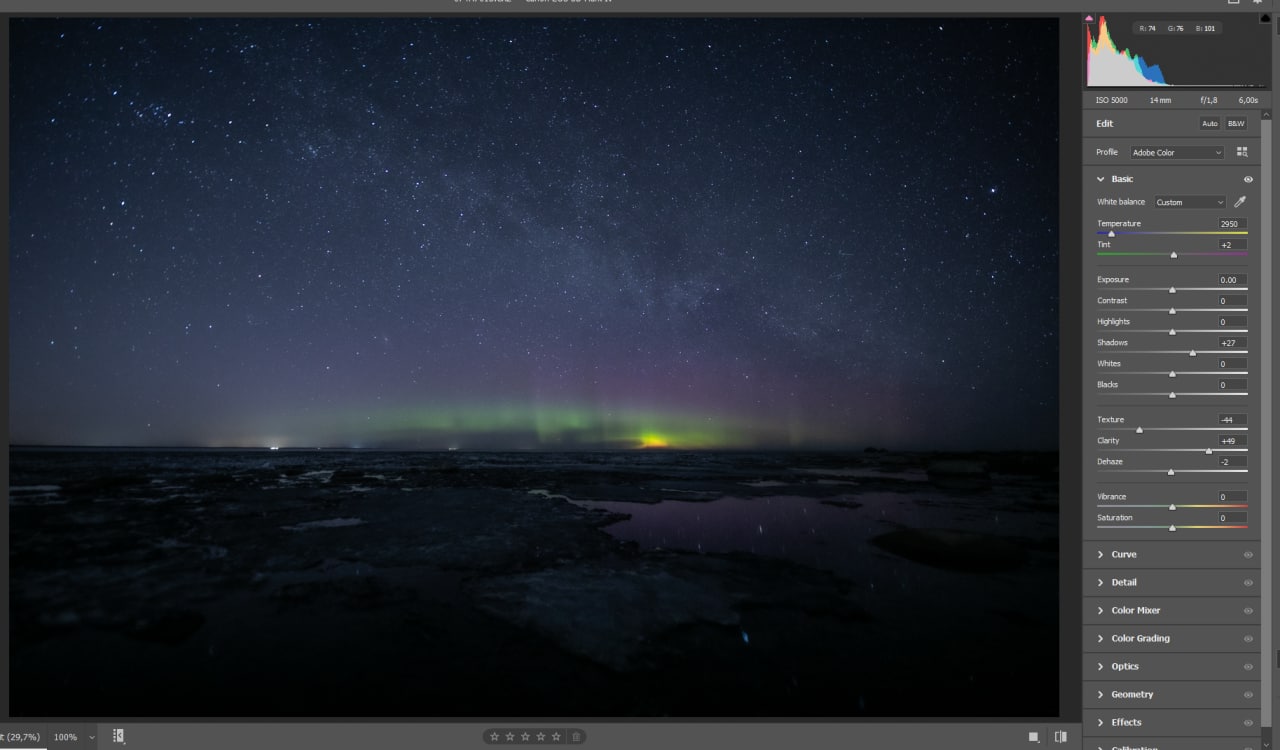Click the Edit heading label
Image resolution: width=1280 pixels, height=750 pixels.
click(x=1104, y=124)
